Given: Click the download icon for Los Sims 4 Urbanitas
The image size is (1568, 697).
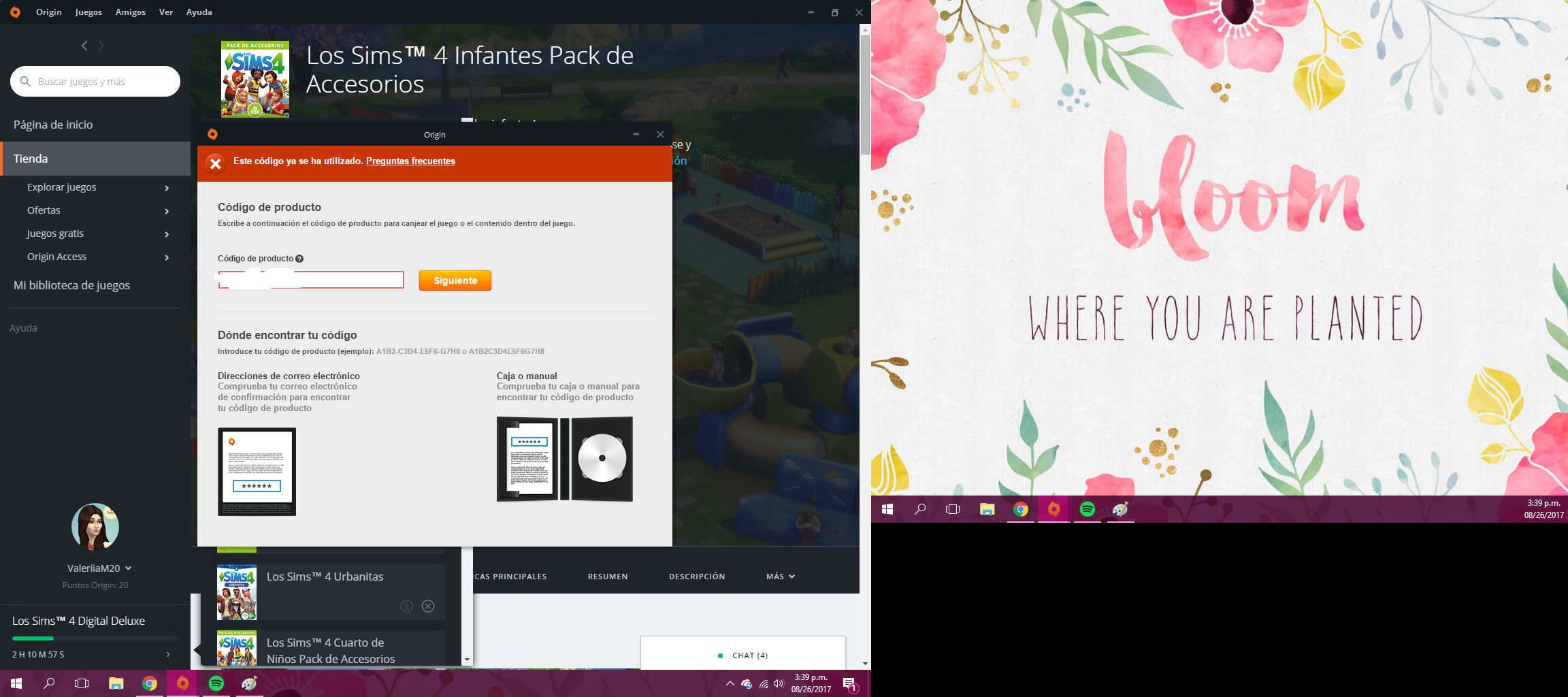Looking at the screenshot, I should (407, 606).
